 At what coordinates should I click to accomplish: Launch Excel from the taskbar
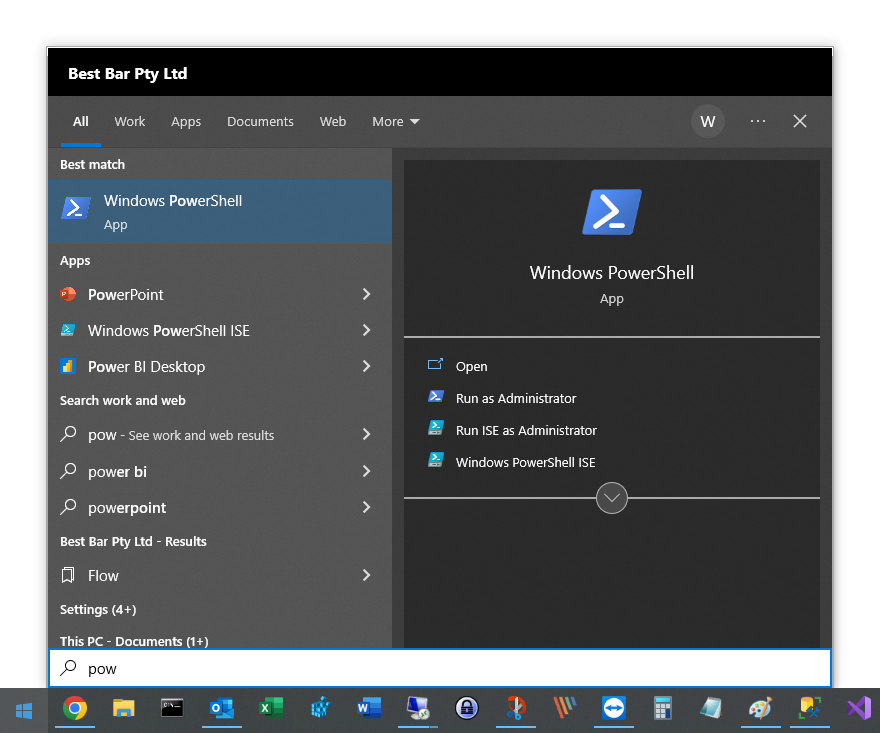tap(270, 708)
